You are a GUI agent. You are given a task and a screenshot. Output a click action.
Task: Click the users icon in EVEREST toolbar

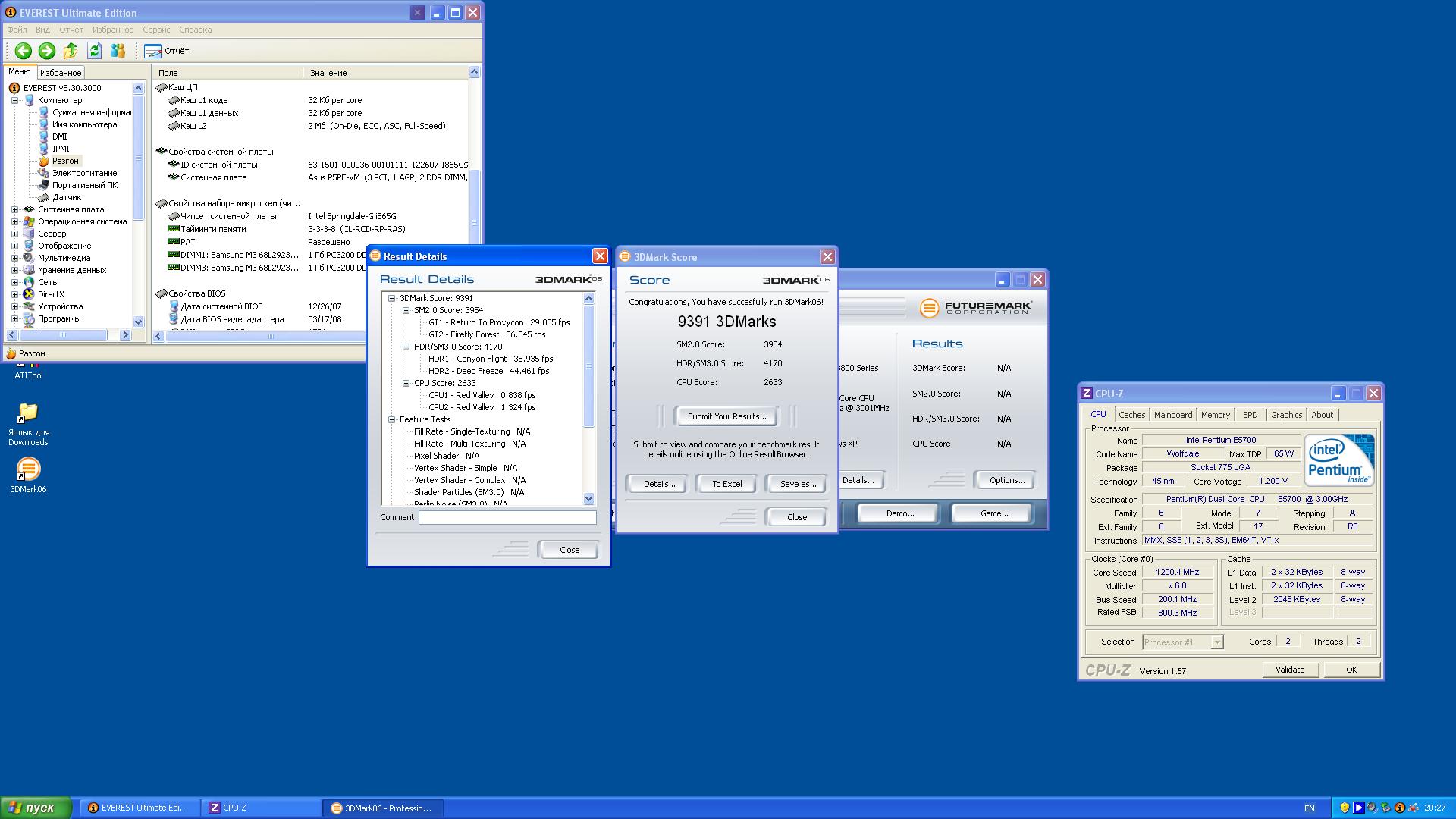click(x=118, y=51)
